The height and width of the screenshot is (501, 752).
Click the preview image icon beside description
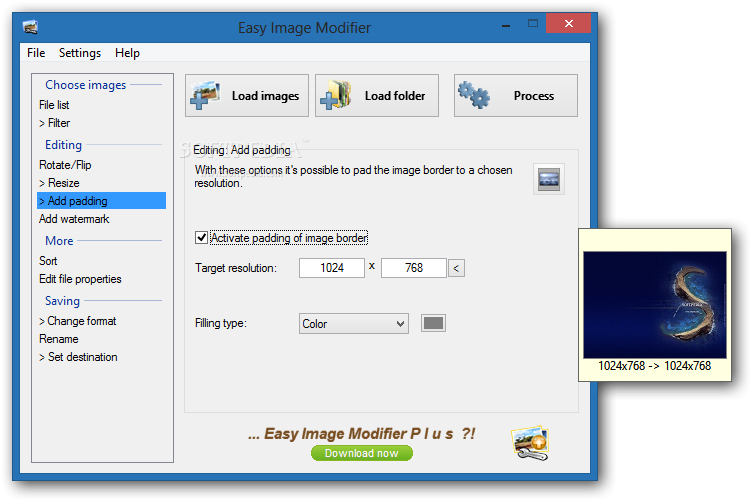click(549, 179)
